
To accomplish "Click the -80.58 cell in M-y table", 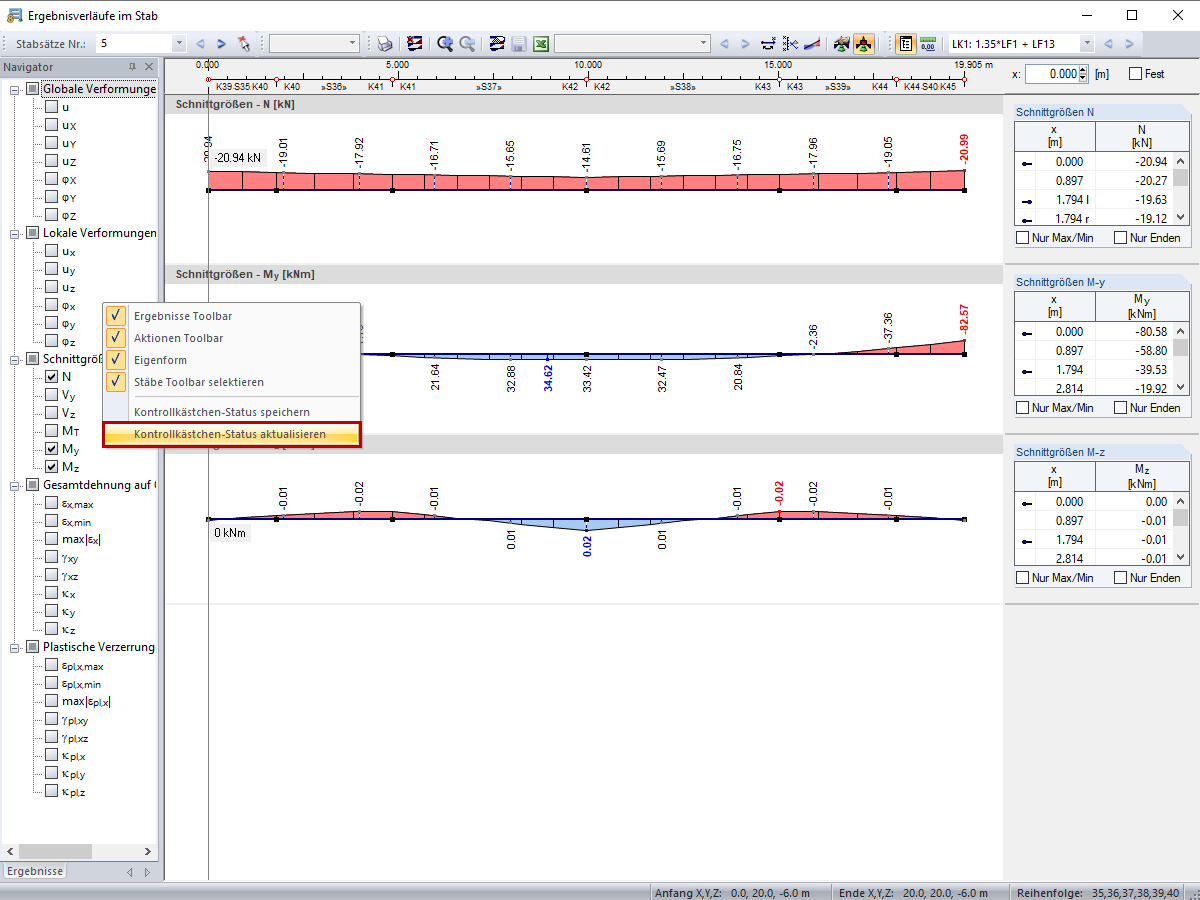I will pos(1133,331).
